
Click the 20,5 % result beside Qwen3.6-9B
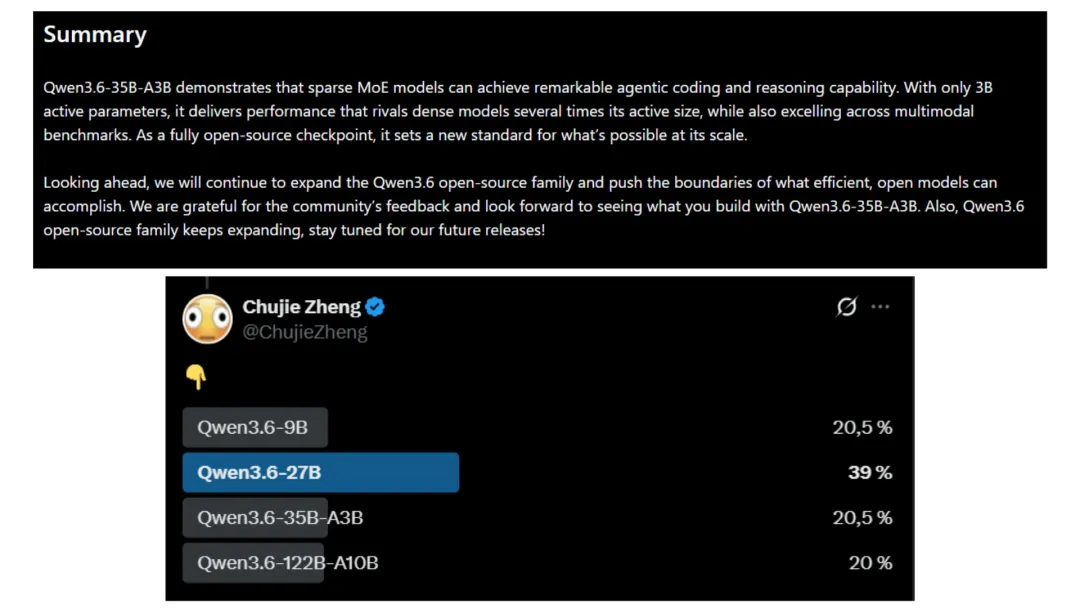(862, 428)
